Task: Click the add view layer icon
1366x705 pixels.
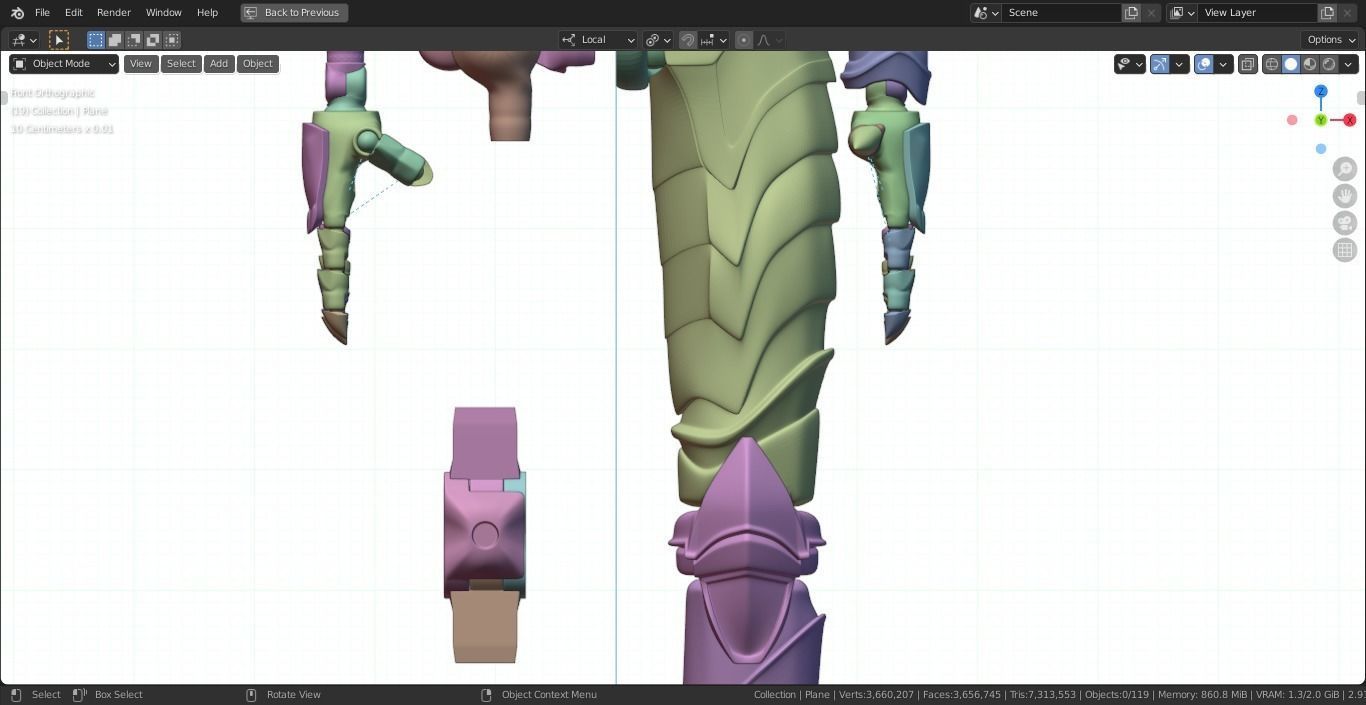Action: (x=1327, y=13)
